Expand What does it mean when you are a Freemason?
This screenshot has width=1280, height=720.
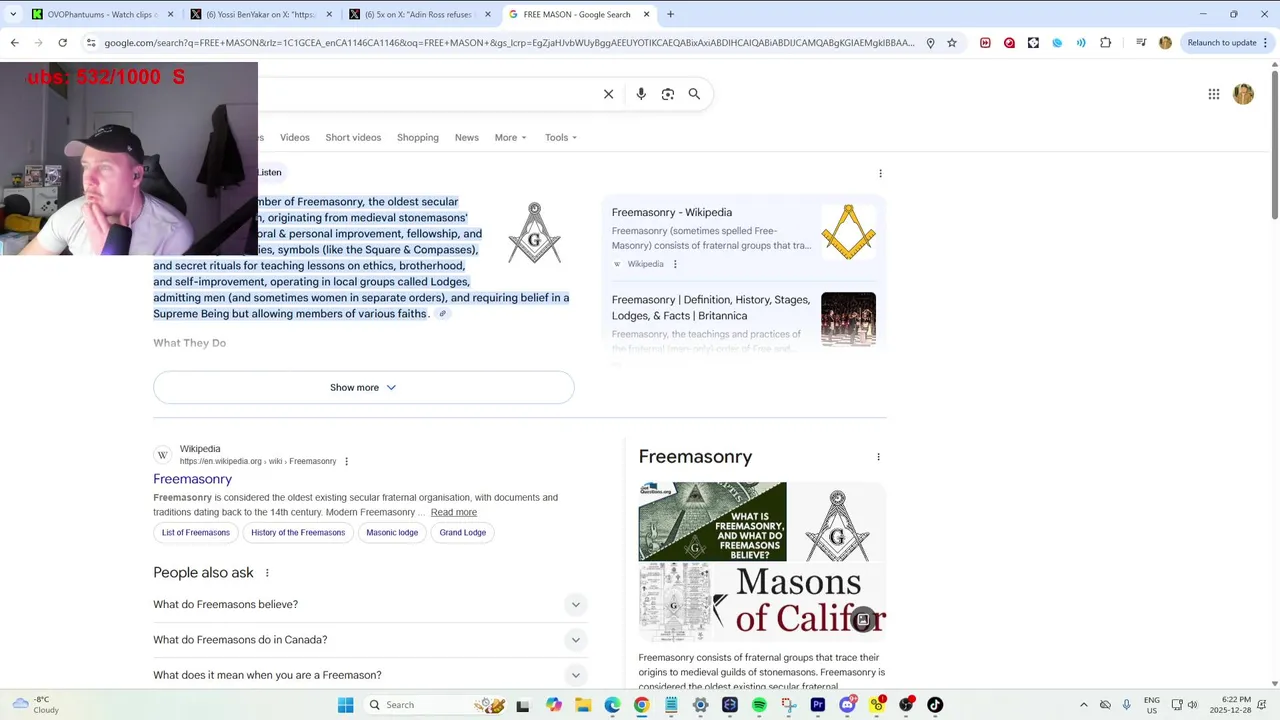coord(368,675)
